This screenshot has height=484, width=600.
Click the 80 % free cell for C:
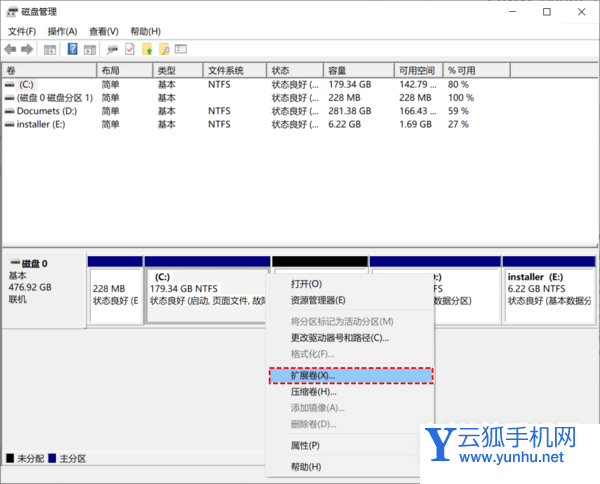(458, 85)
